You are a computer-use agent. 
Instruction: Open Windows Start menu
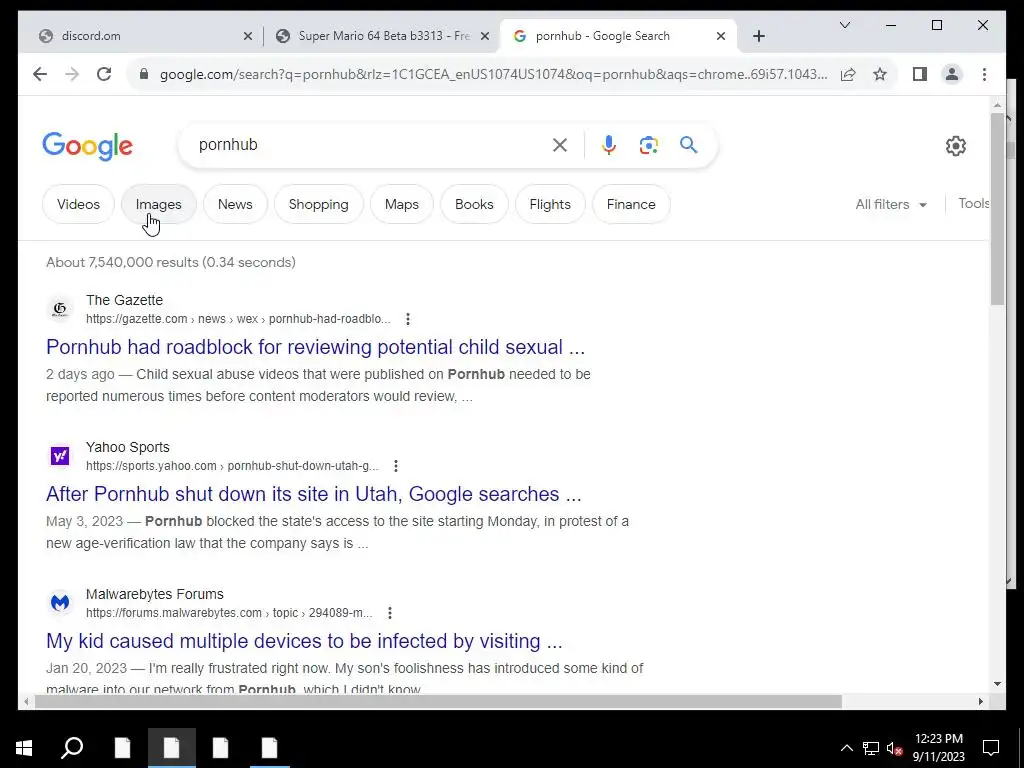[24, 748]
